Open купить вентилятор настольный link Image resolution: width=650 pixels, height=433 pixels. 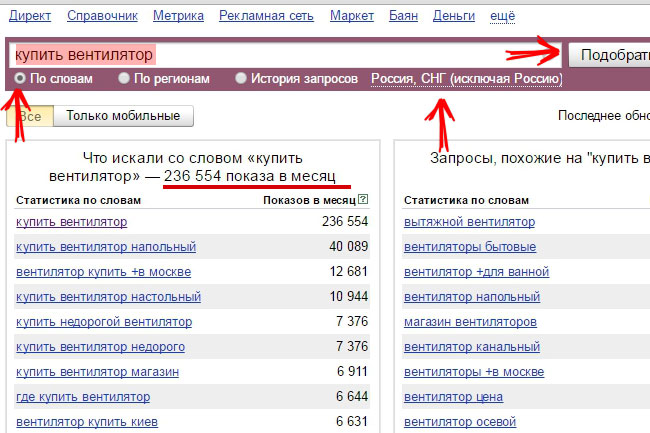109,297
